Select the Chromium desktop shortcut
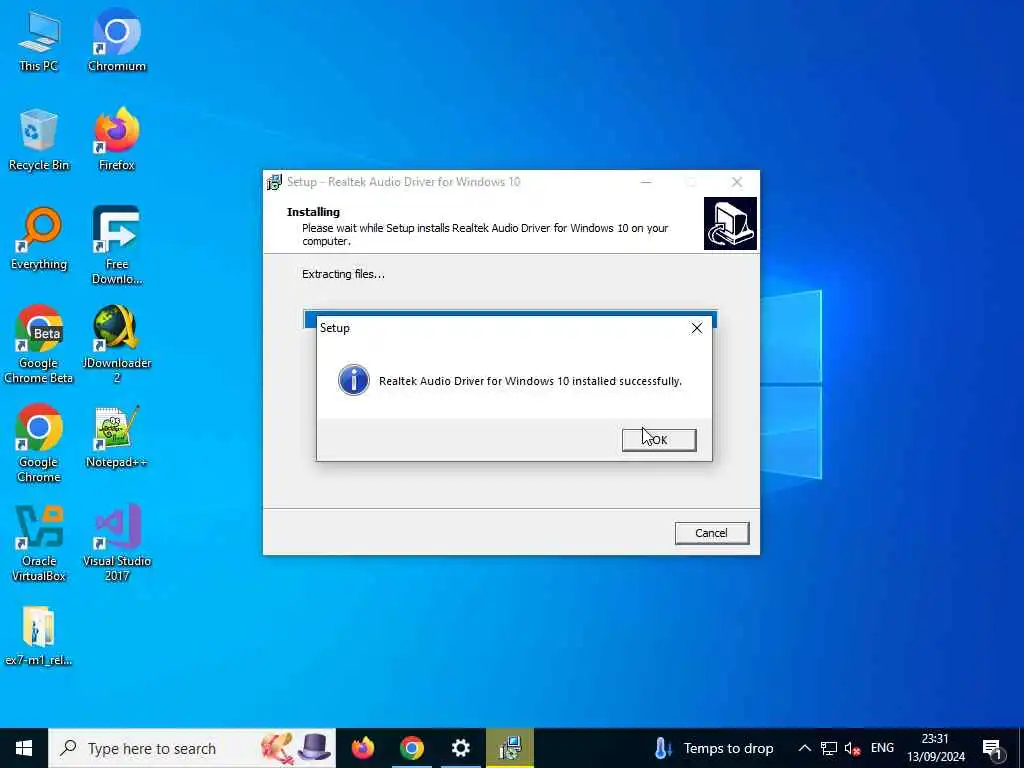 pos(117,40)
